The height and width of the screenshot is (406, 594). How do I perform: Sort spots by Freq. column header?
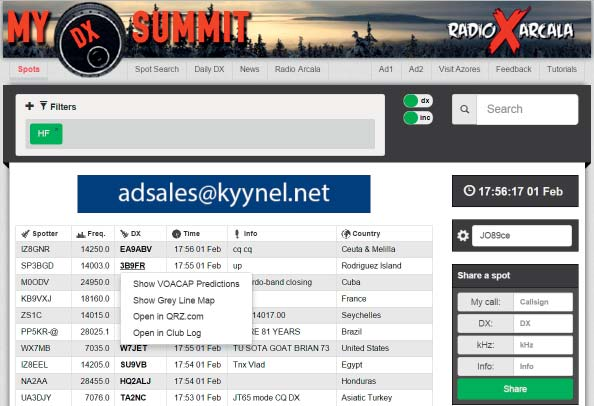click(x=93, y=234)
